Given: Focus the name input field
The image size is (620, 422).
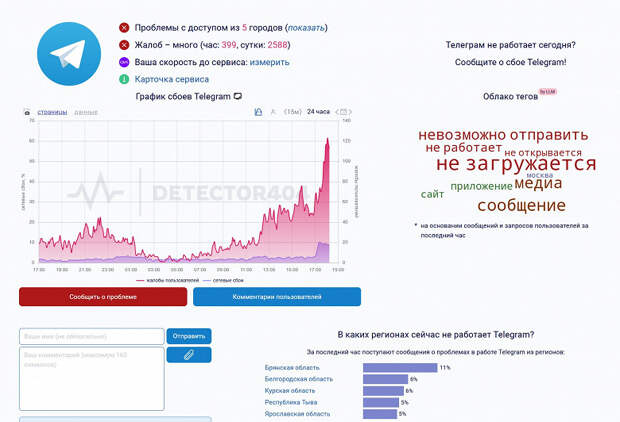Looking at the screenshot, I should 92,337.
